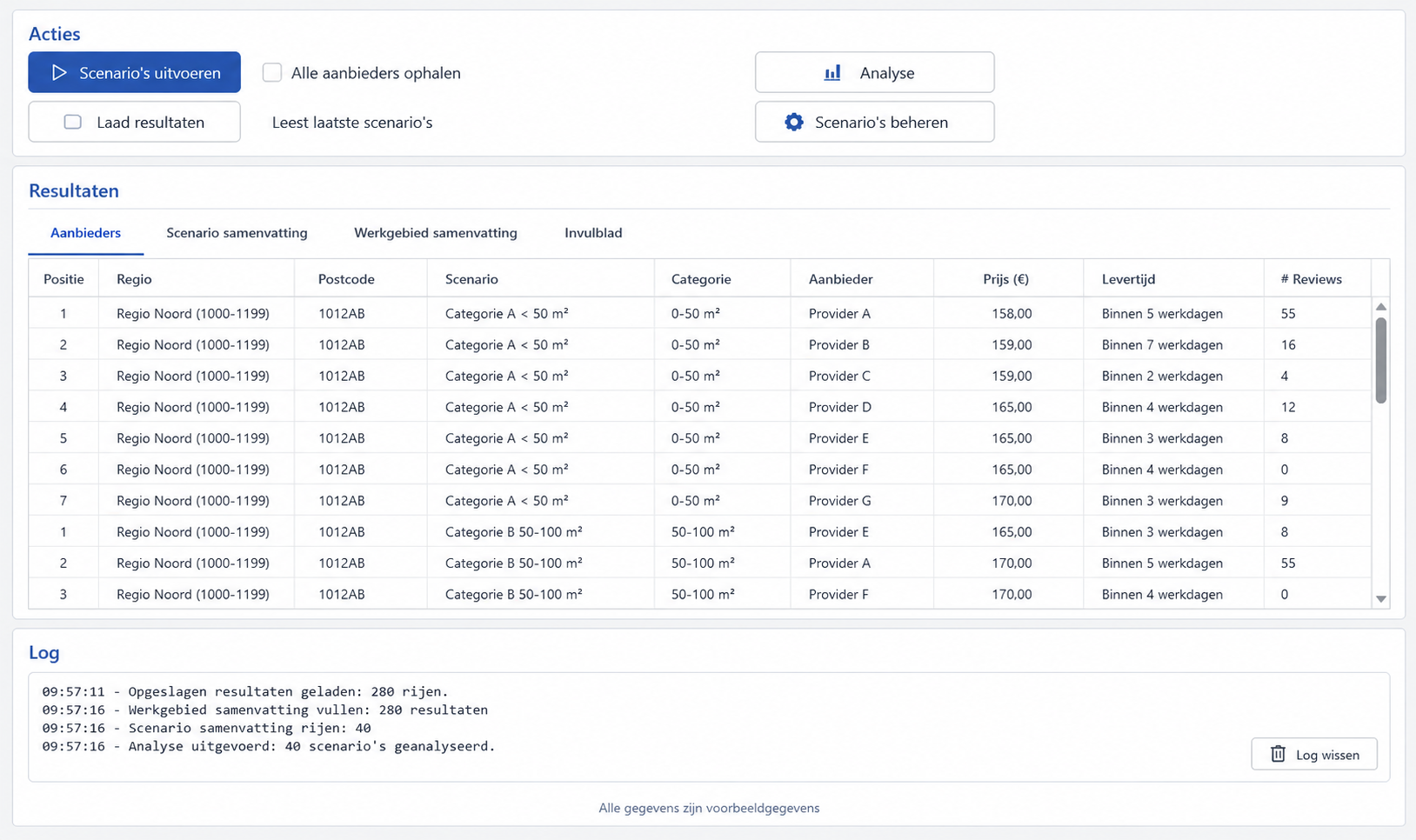Sort by the Prijs (€) column header
The width and height of the screenshot is (1416, 840).
(x=1009, y=279)
